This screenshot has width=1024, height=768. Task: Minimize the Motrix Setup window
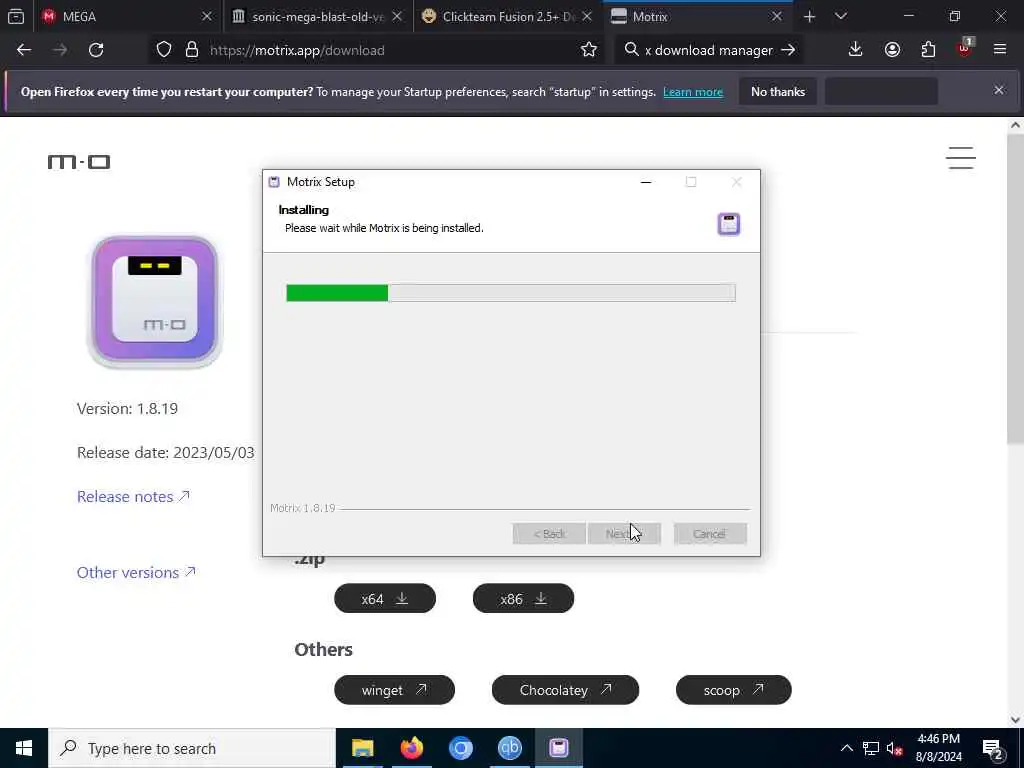click(x=646, y=182)
